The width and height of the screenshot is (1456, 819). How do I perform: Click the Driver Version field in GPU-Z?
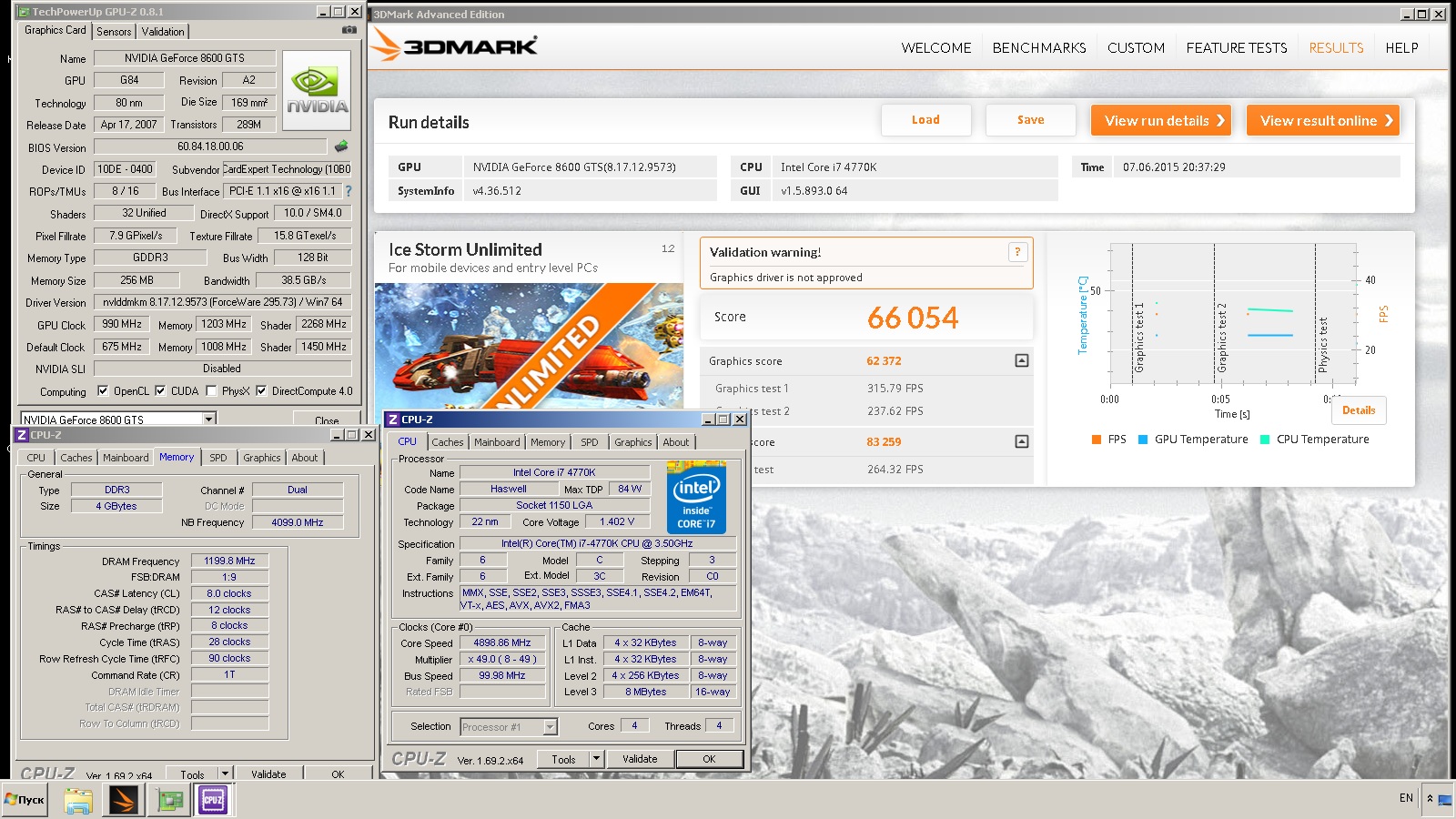point(223,302)
